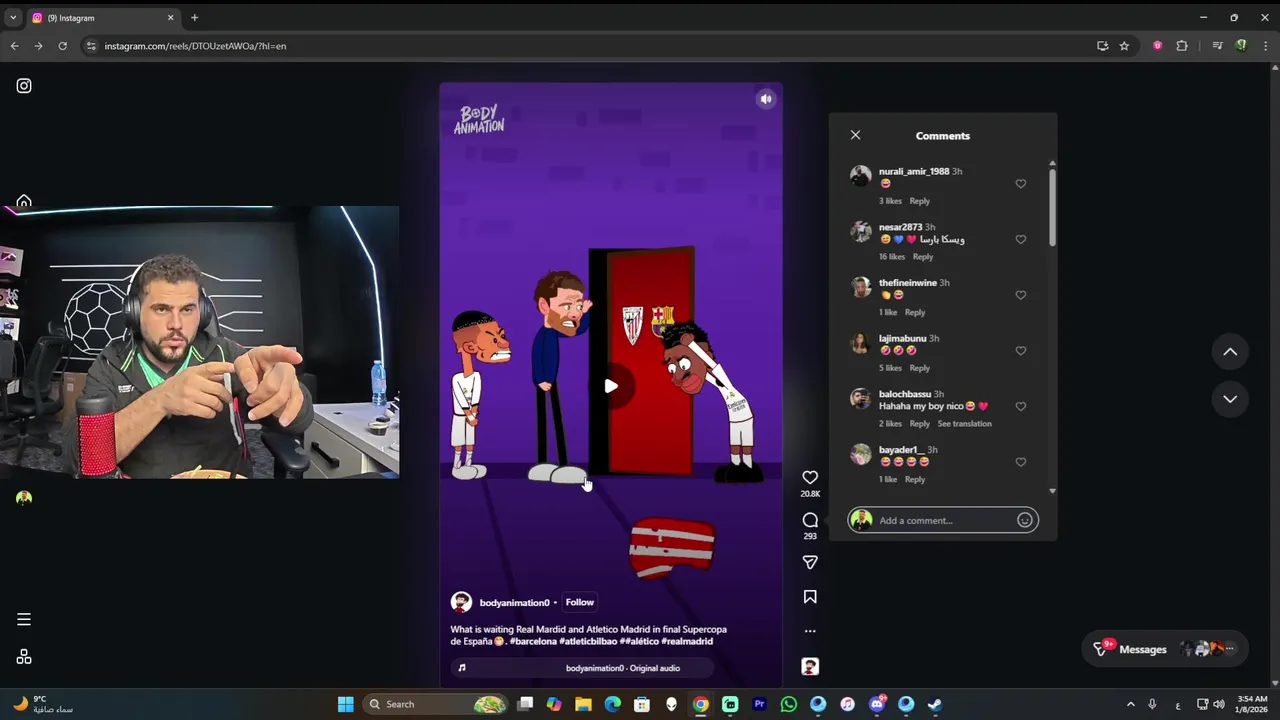Like nesar2873's comment
The image size is (1280, 720).
1021,240
